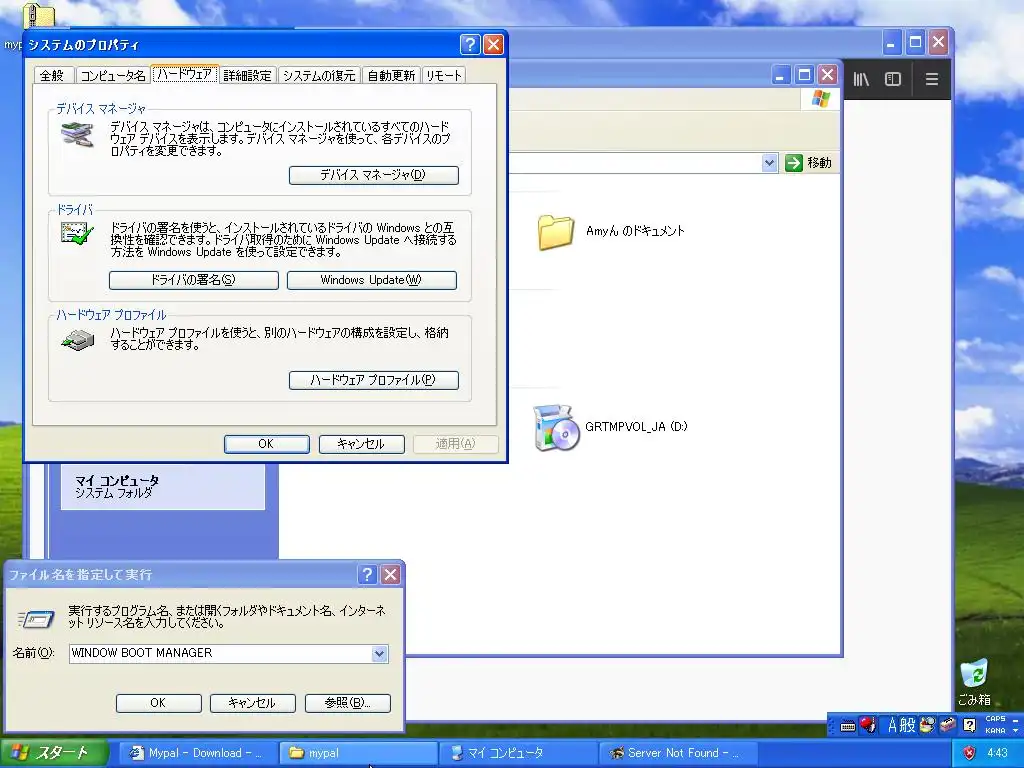Click the IME input mode A indicator
The image size is (1024, 768).
point(892,725)
